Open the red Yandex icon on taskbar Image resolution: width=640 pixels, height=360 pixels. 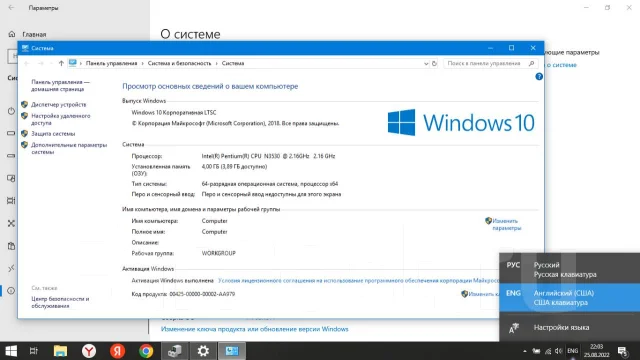[x=118, y=351]
